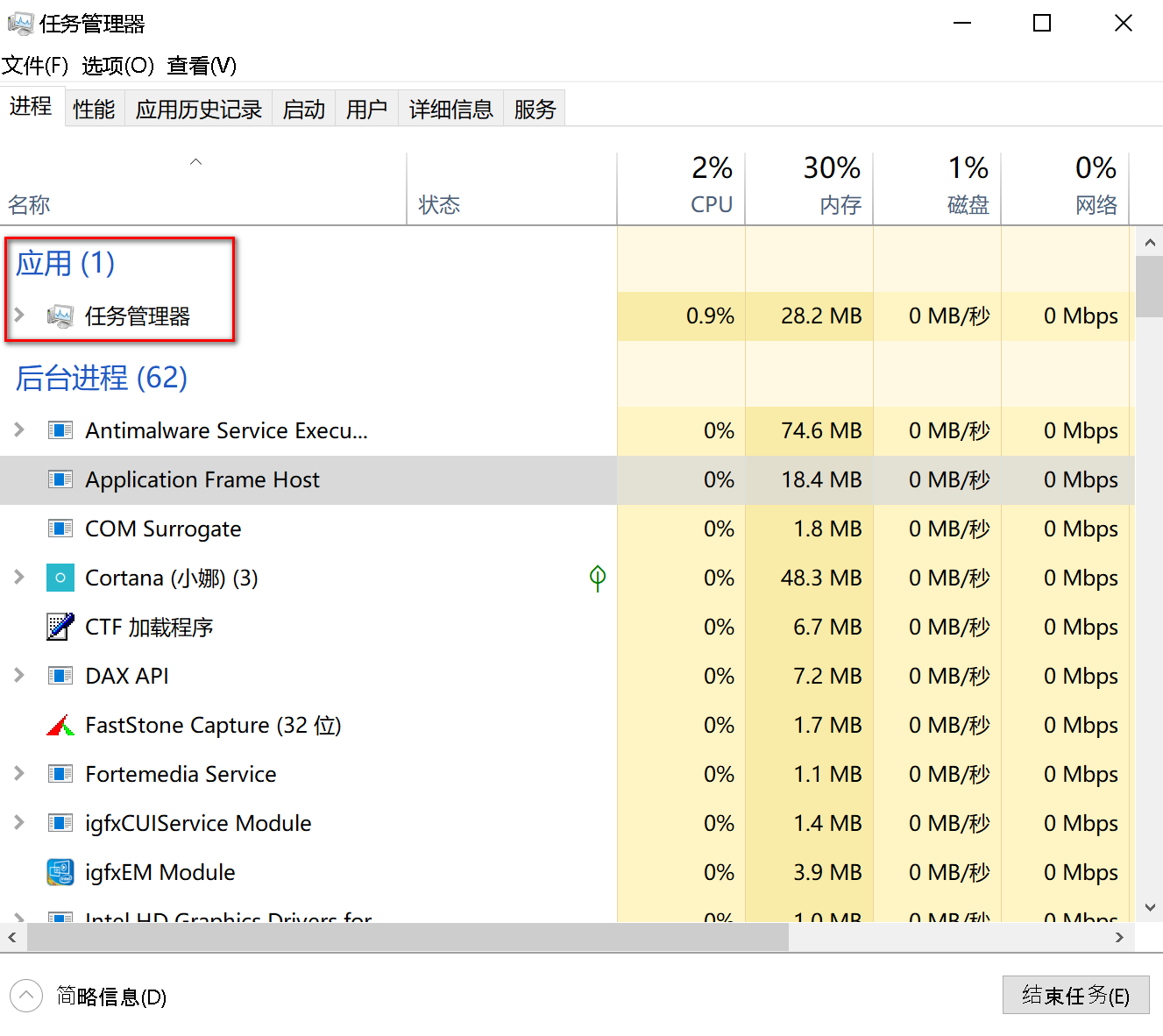The width and height of the screenshot is (1163, 1036).
Task: Collapse view using 简略信息 arrow button
Action: [26, 997]
